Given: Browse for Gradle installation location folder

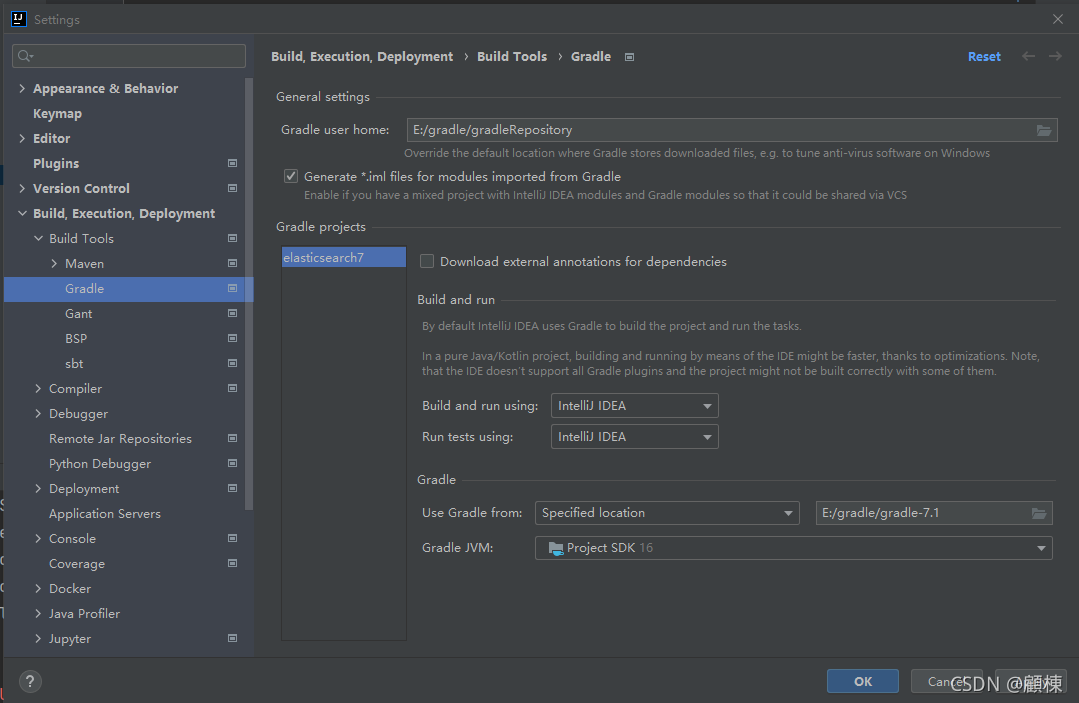Looking at the screenshot, I should [1038, 513].
